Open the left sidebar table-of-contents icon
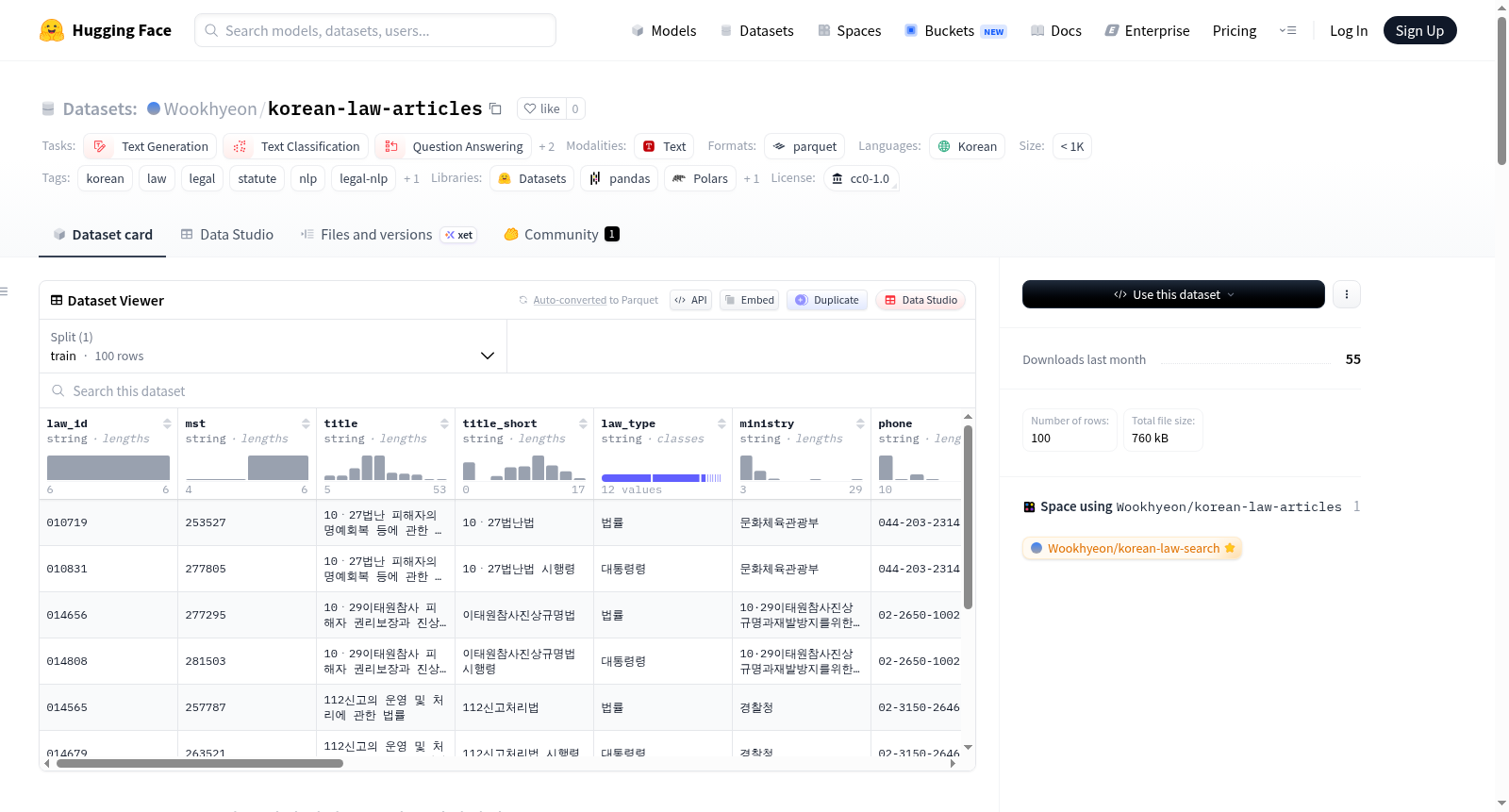Screen dimensions: 1509x812 click(4, 291)
